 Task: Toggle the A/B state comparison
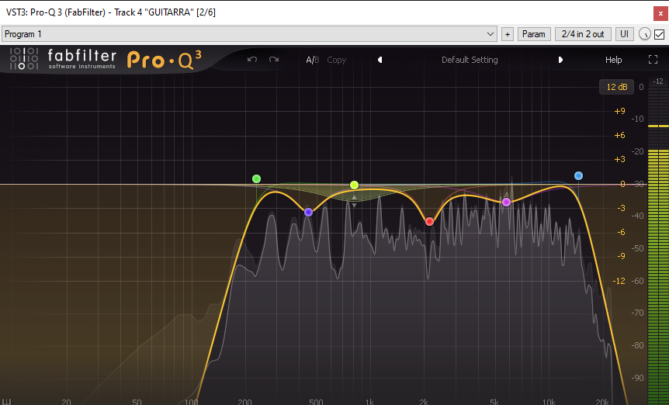(x=312, y=60)
